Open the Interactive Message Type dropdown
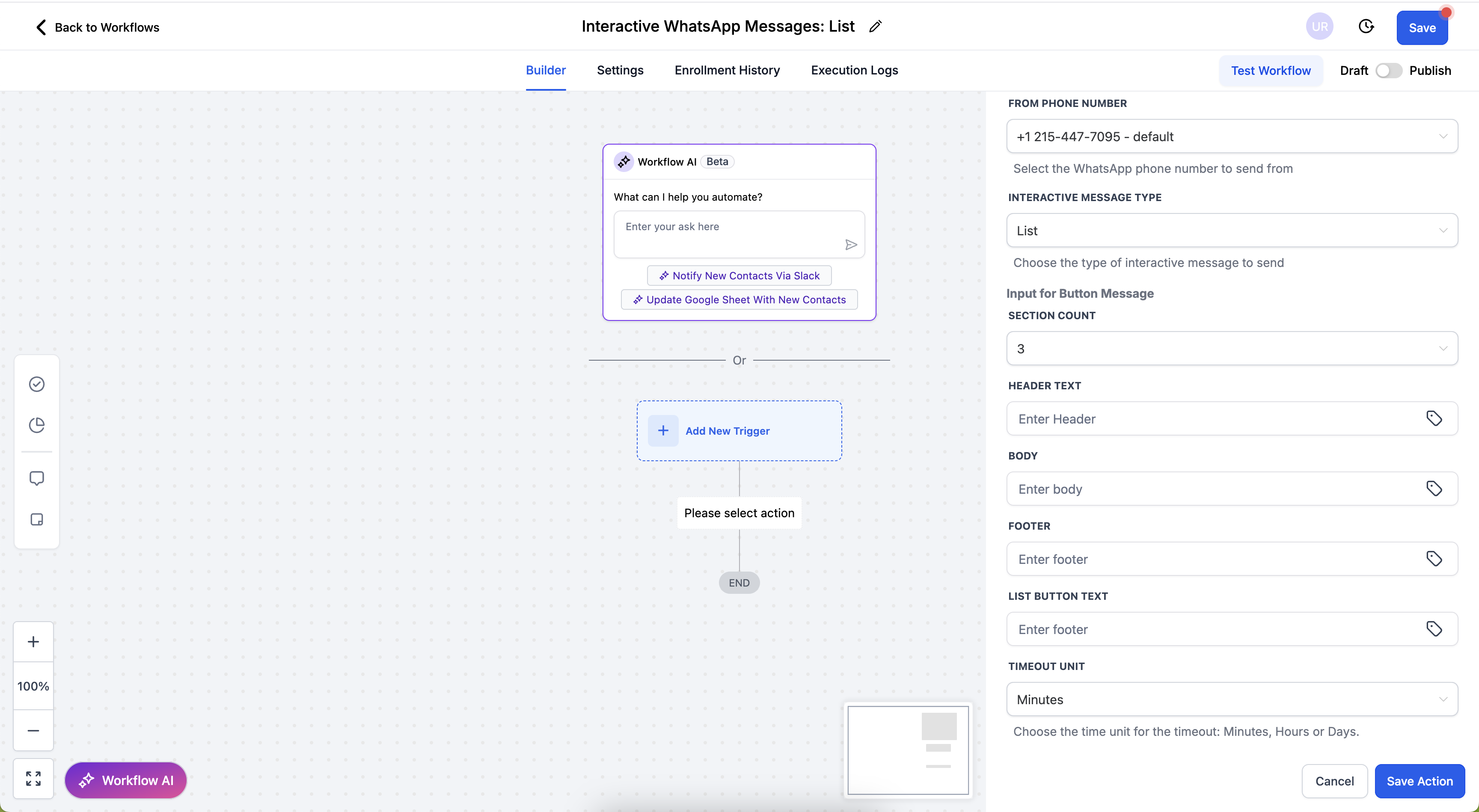Screen dimensions: 1479x812 pos(1232,231)
